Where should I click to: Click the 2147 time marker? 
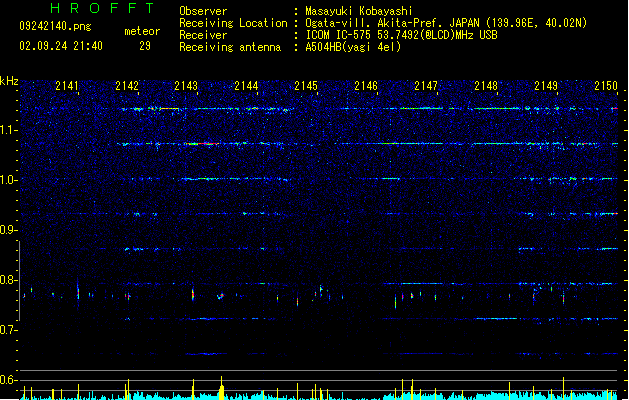tap(426, 86)
